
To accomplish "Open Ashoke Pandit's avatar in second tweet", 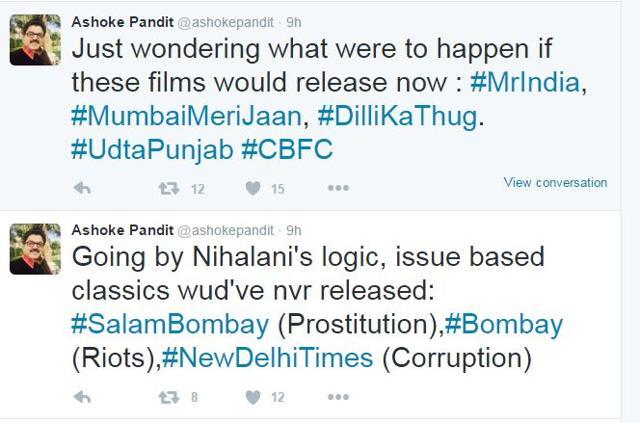I will tap(36, 249).
